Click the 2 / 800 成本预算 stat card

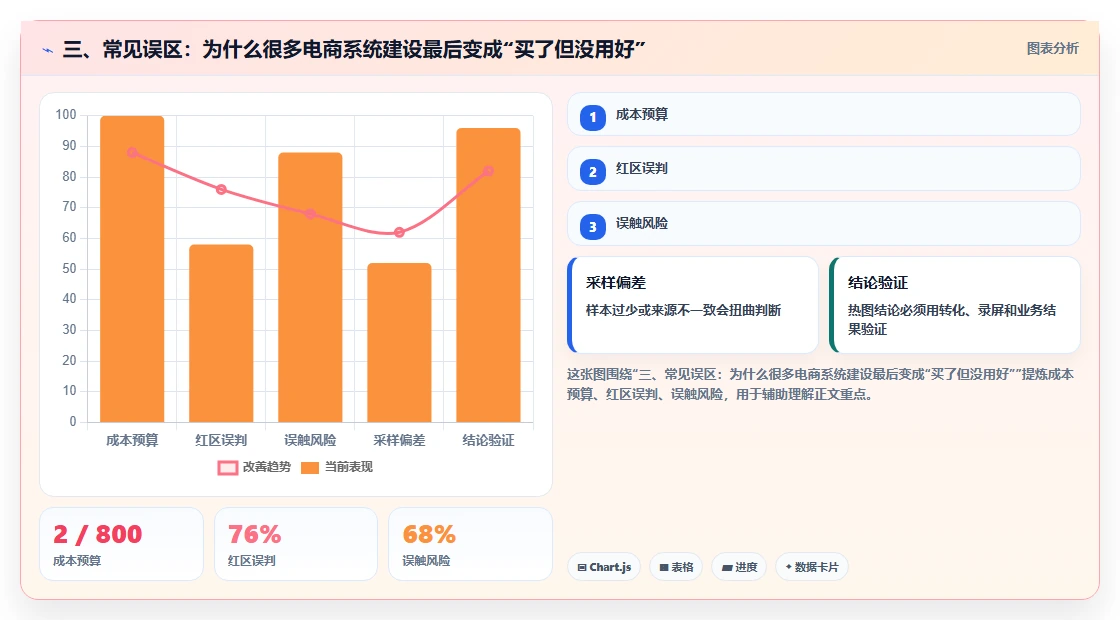tap(121, 544)
